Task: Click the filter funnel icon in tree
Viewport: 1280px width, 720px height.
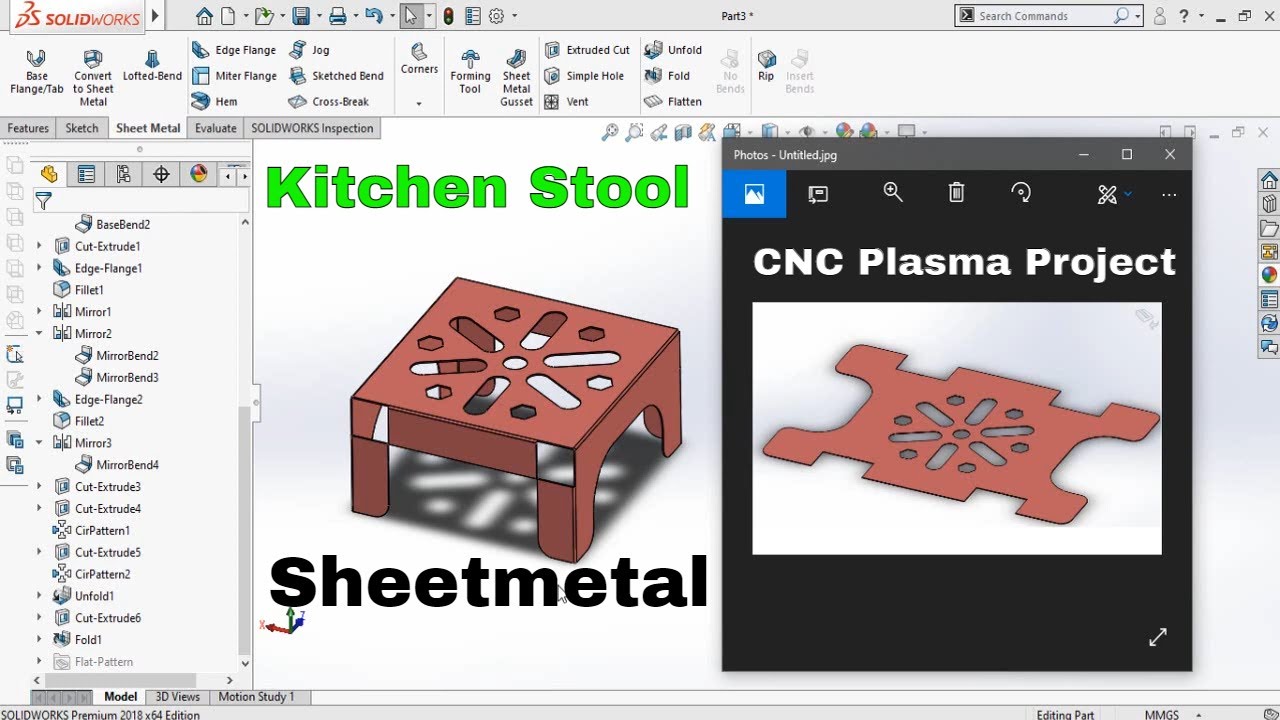Action: (x=43, y=201)
